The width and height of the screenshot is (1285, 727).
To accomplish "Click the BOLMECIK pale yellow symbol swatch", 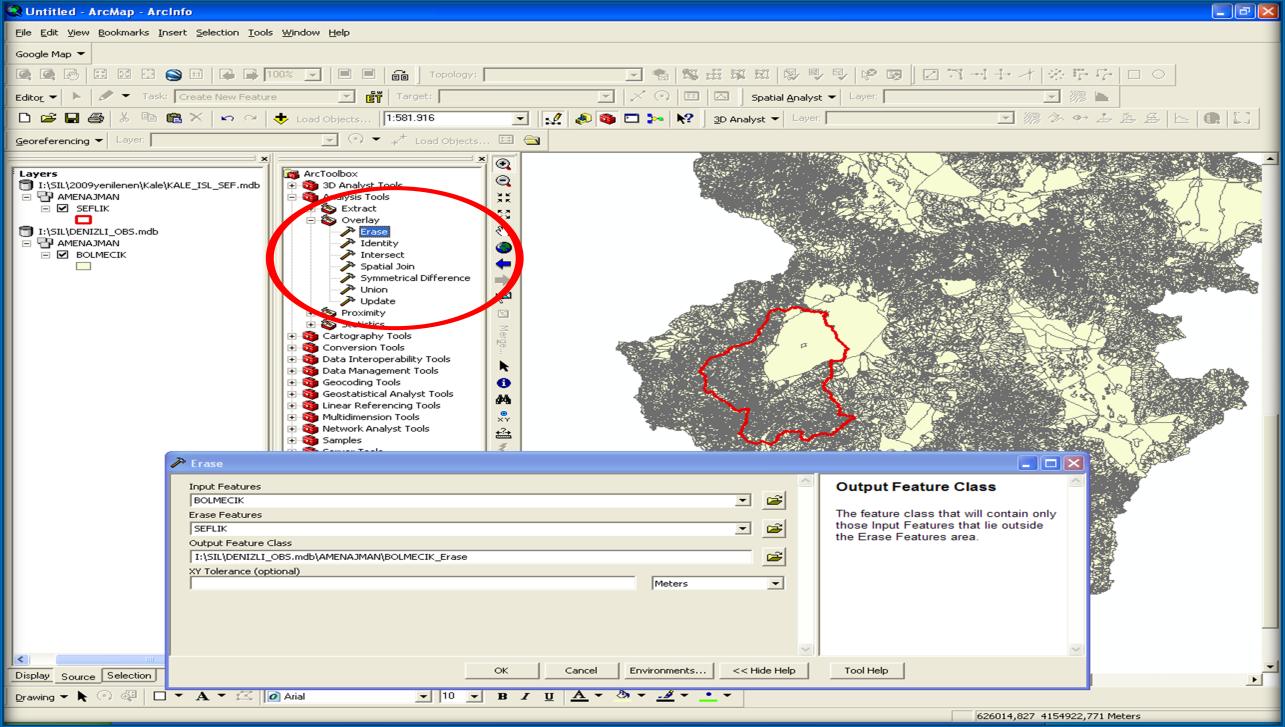I will point(83,266).
